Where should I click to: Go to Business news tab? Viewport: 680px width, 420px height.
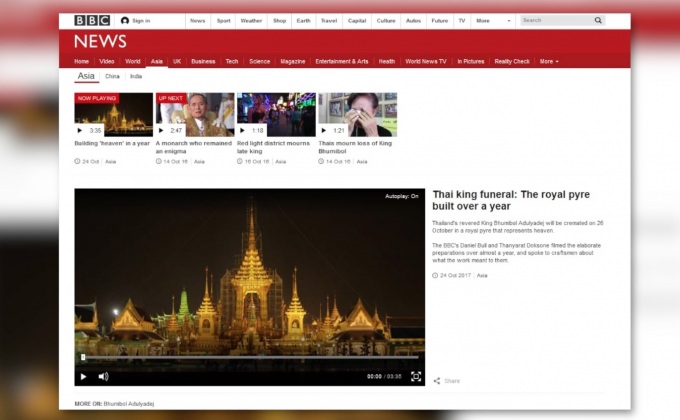pyautogui.click(x=203, y=62)
